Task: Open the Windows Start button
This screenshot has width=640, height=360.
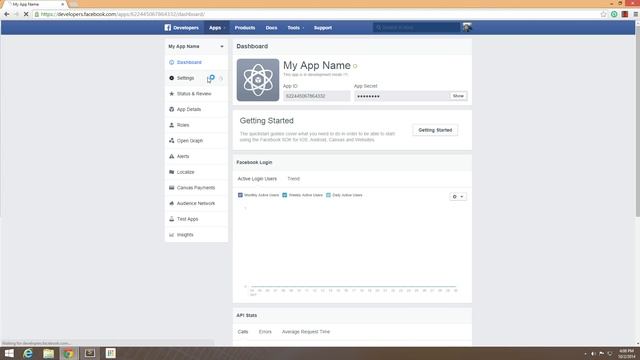Action: (x=9, y=353)
